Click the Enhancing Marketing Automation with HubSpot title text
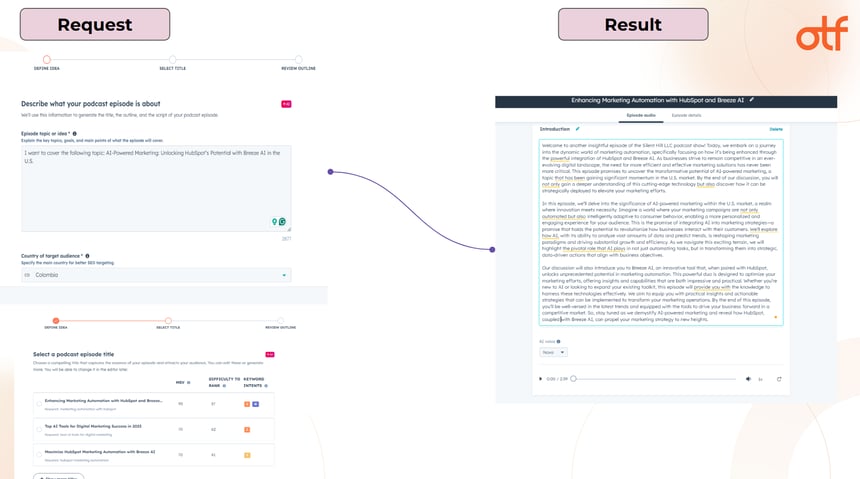 pos(103,401)
